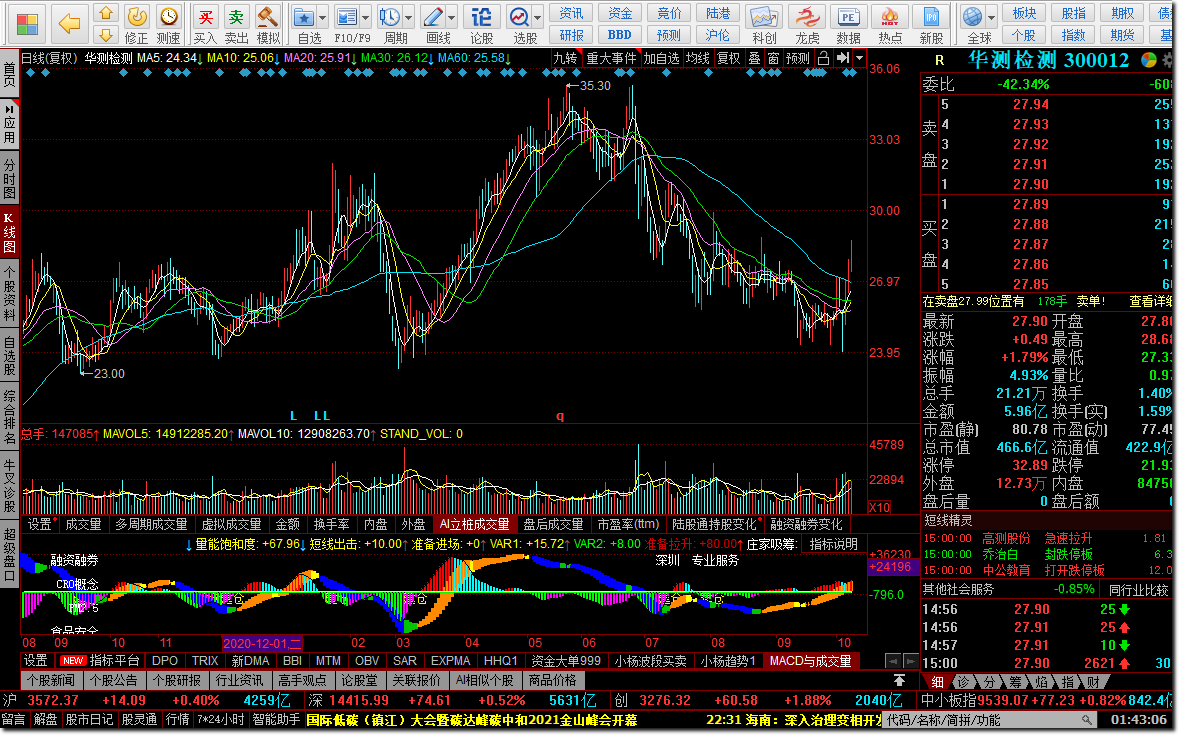The image size is (1181, 736).
Task: Open the 周期 period icon
Action: click(390, 17)
